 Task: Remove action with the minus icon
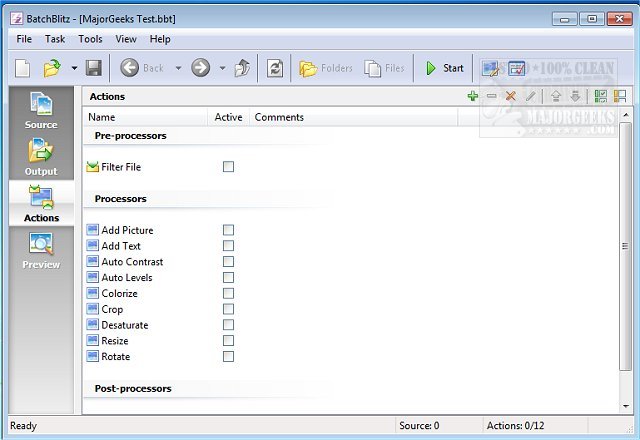[491, 96]
